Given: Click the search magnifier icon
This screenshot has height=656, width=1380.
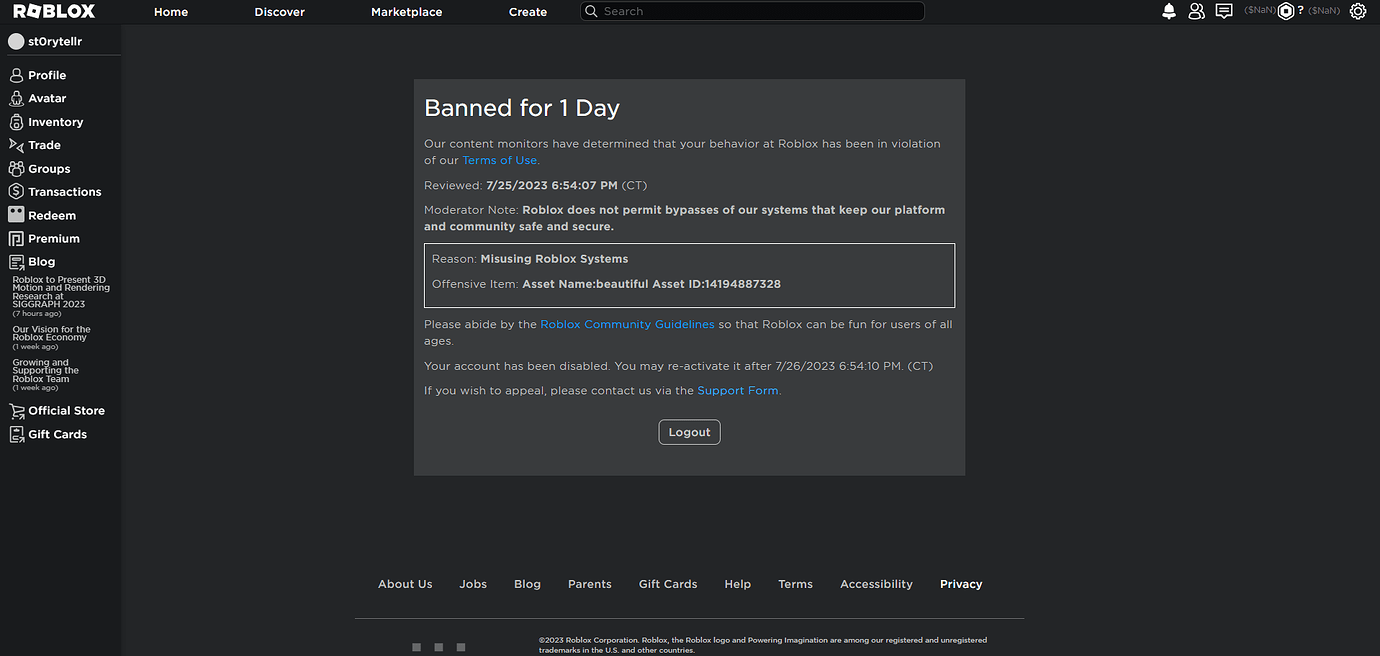Looking at the screenshot, I should (x=592, y=11).
